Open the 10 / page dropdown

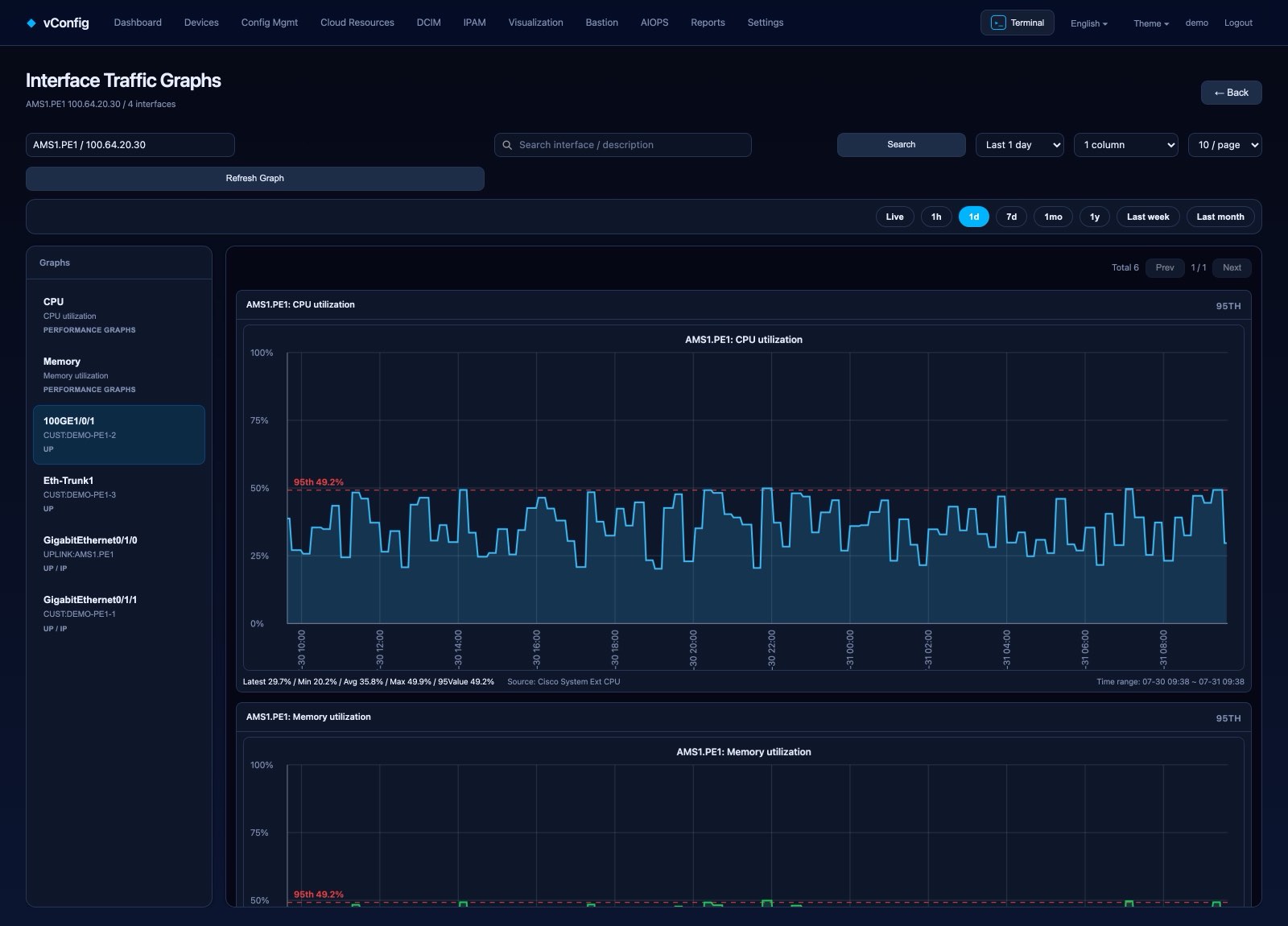coord(1224,145)
